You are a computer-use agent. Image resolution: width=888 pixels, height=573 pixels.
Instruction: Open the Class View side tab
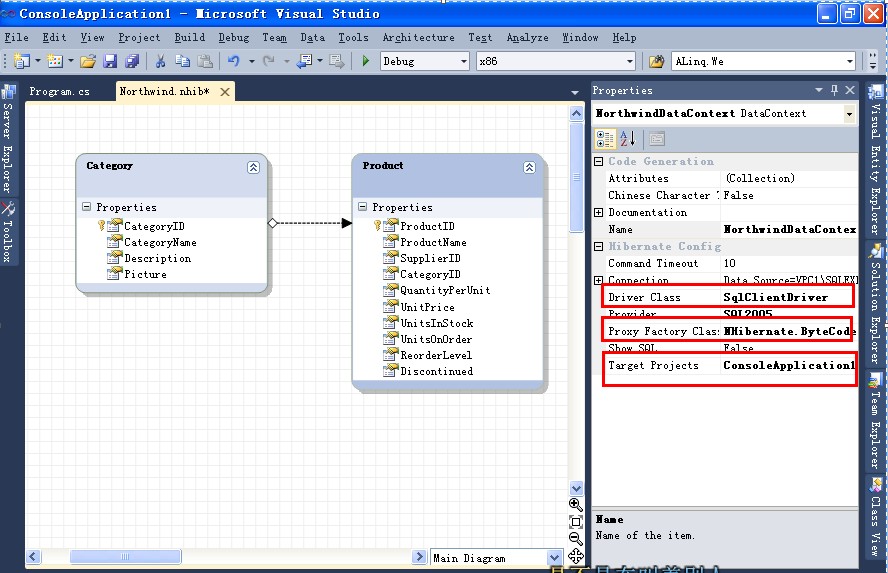point(876,518)
